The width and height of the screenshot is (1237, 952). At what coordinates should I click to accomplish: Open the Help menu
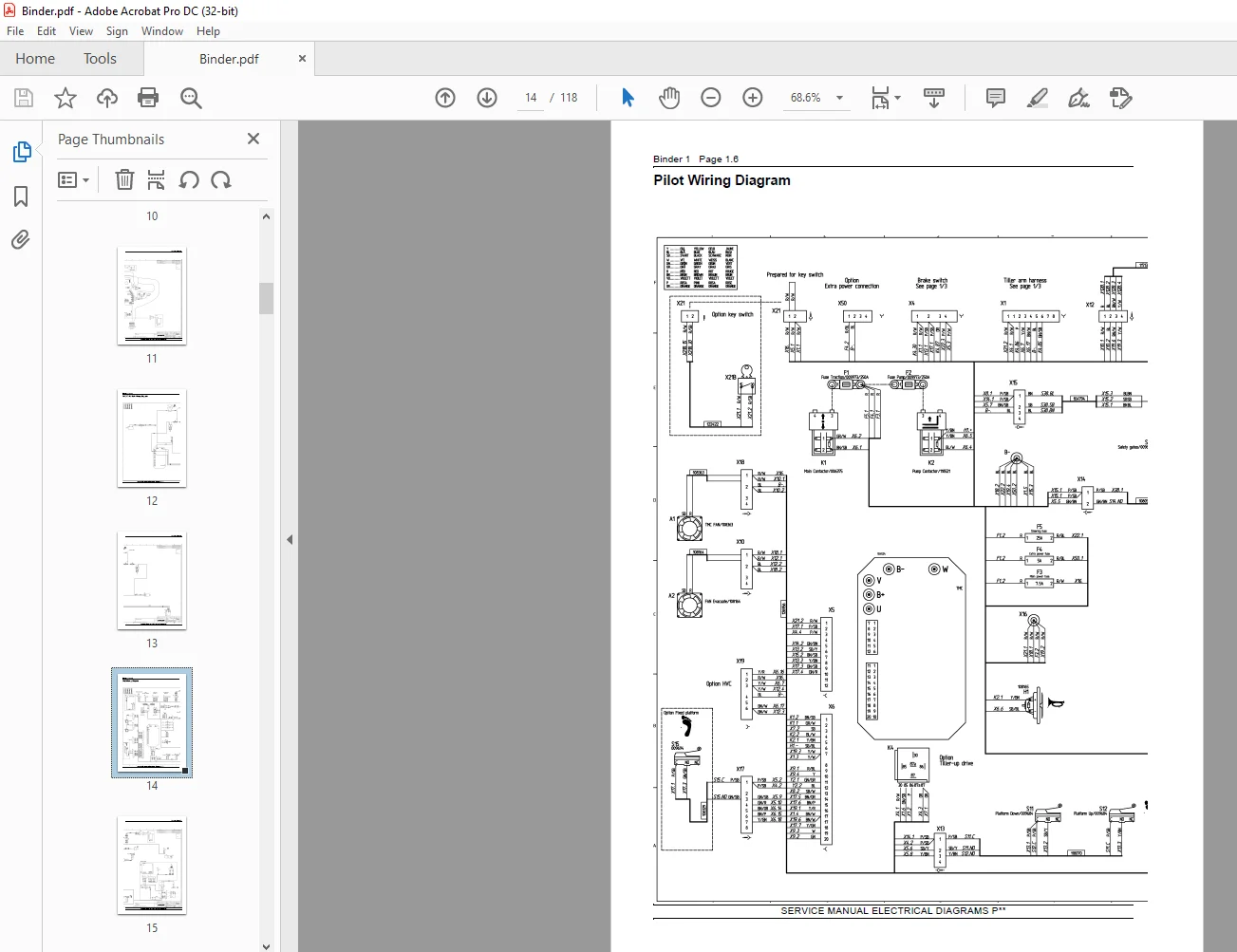point(208,31)
